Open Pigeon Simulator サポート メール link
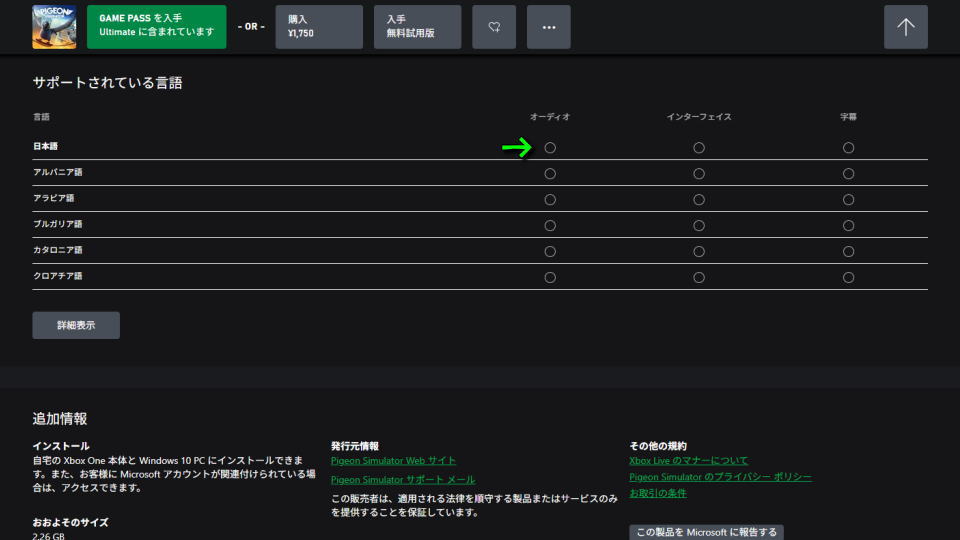960x540 pixels. (403, 480)
